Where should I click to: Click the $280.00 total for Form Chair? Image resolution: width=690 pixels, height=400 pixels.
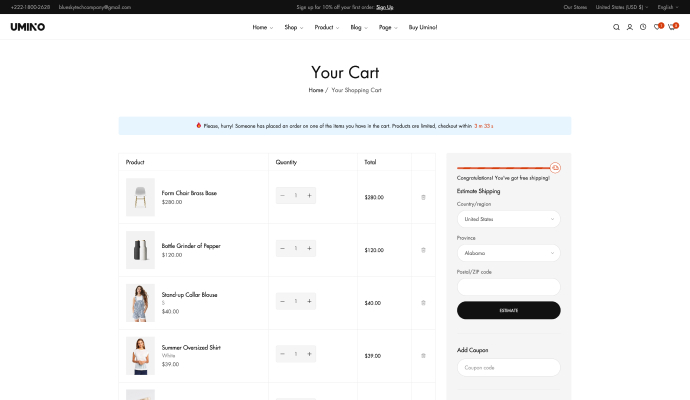[x=374, y=197]
